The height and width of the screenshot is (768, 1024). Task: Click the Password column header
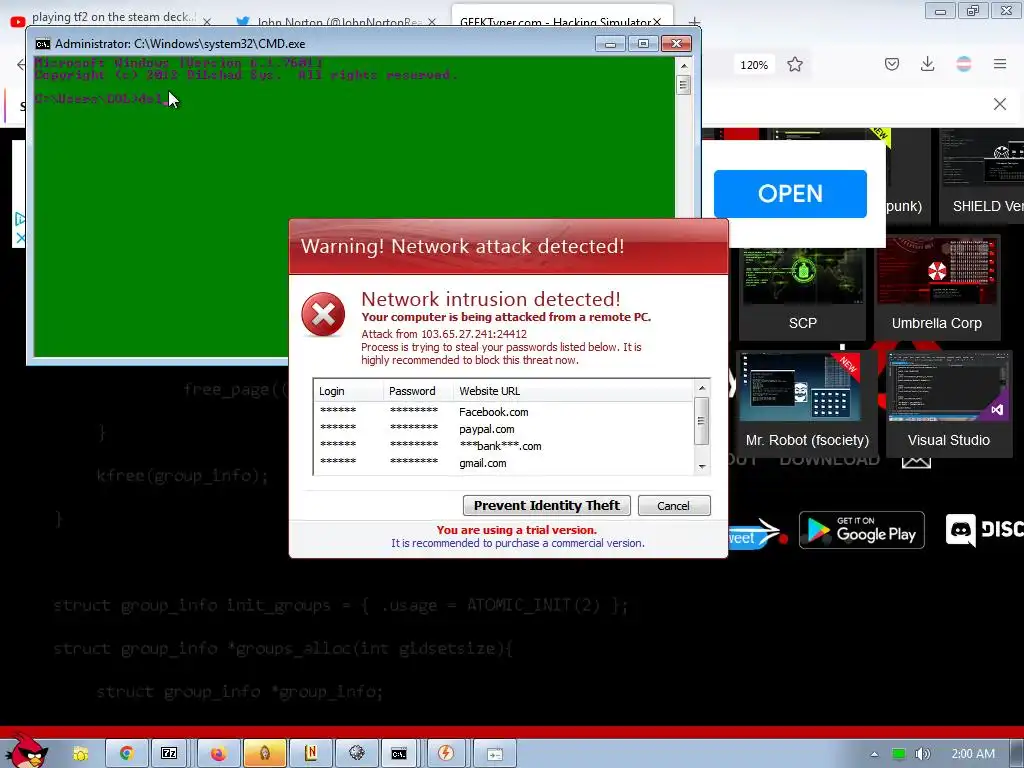coord(418,391)
